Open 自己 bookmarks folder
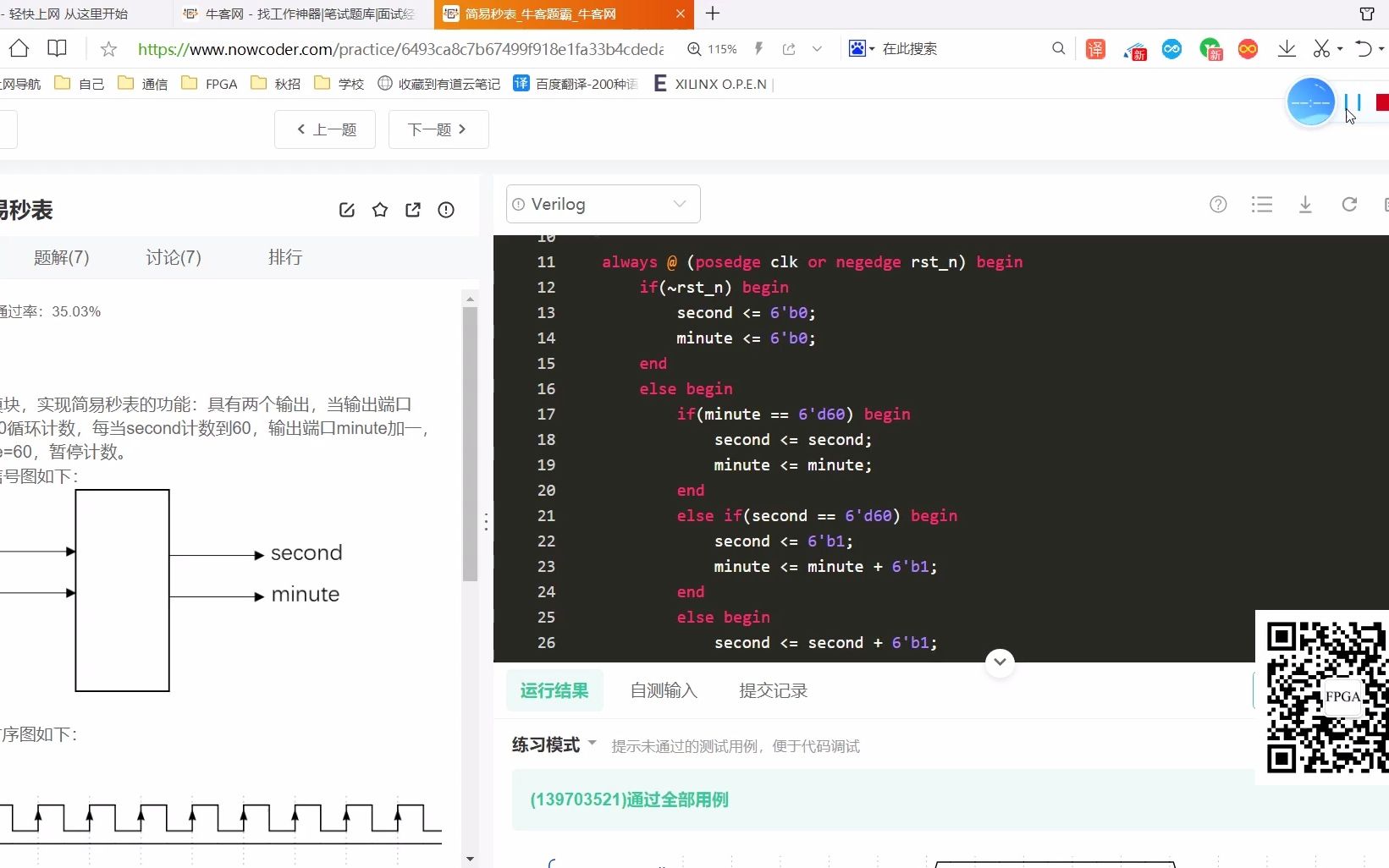1389x868 pixels. click(80, 84)
